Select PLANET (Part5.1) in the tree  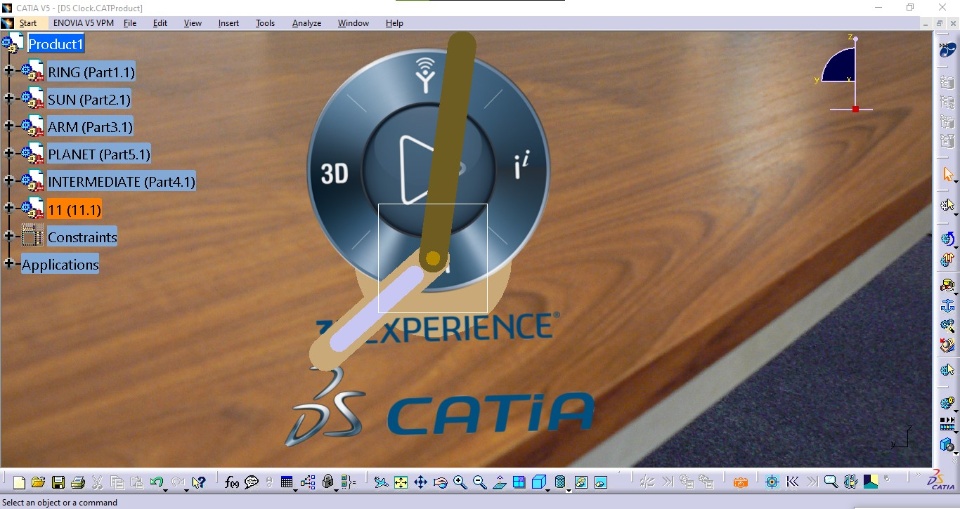99,154
